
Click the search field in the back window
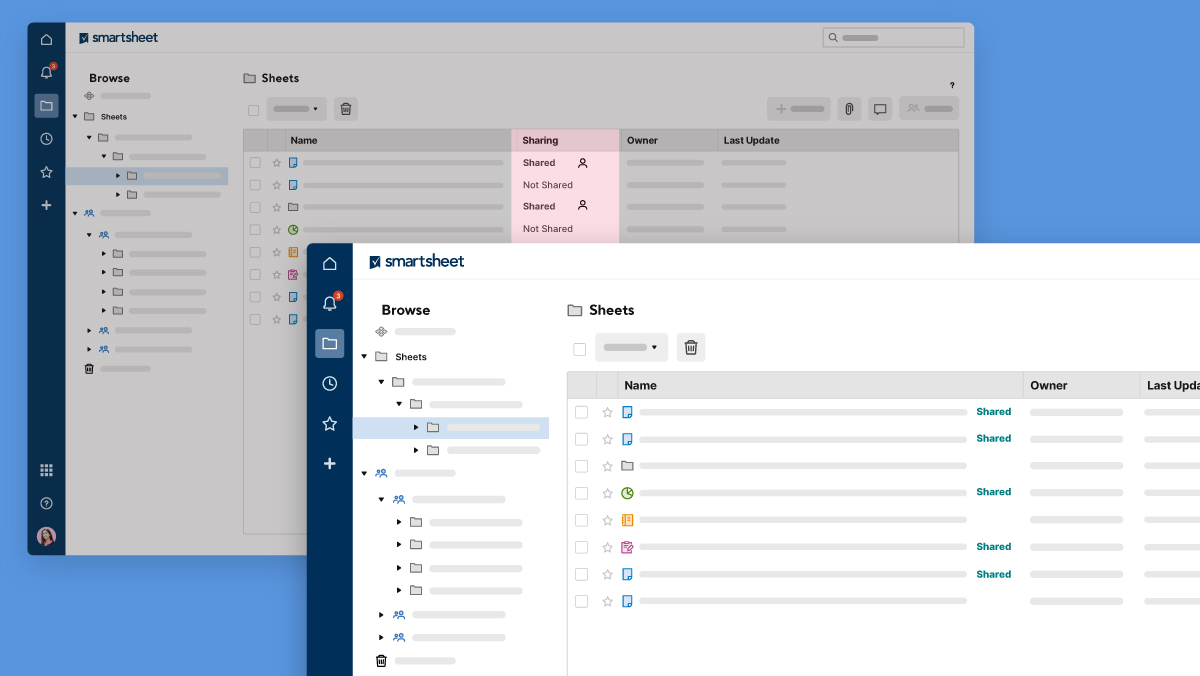[893, 38]
